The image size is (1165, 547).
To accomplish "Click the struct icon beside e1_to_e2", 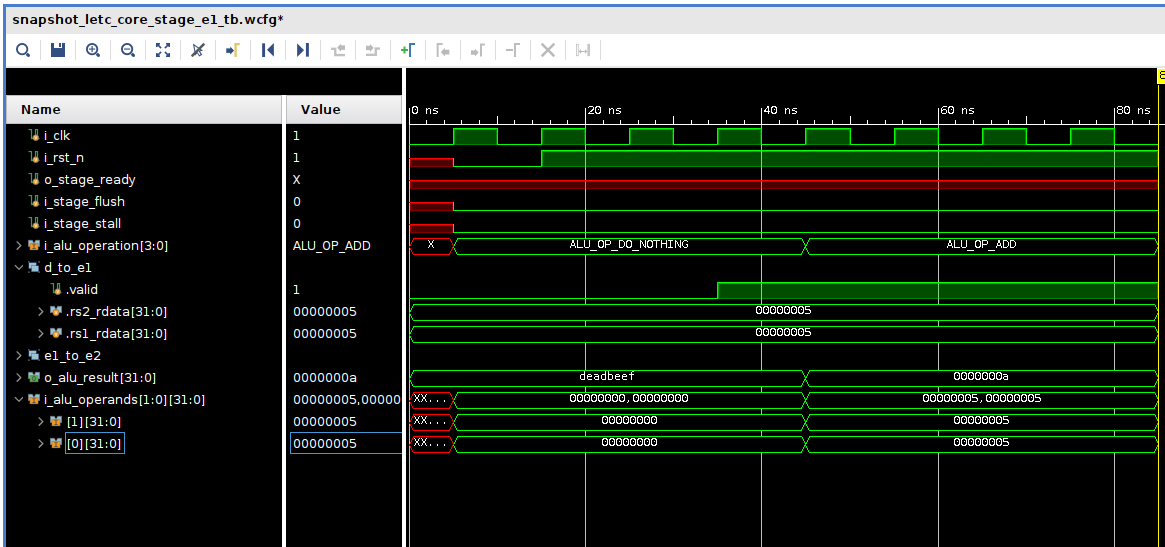I will click(x=33, y=355).
